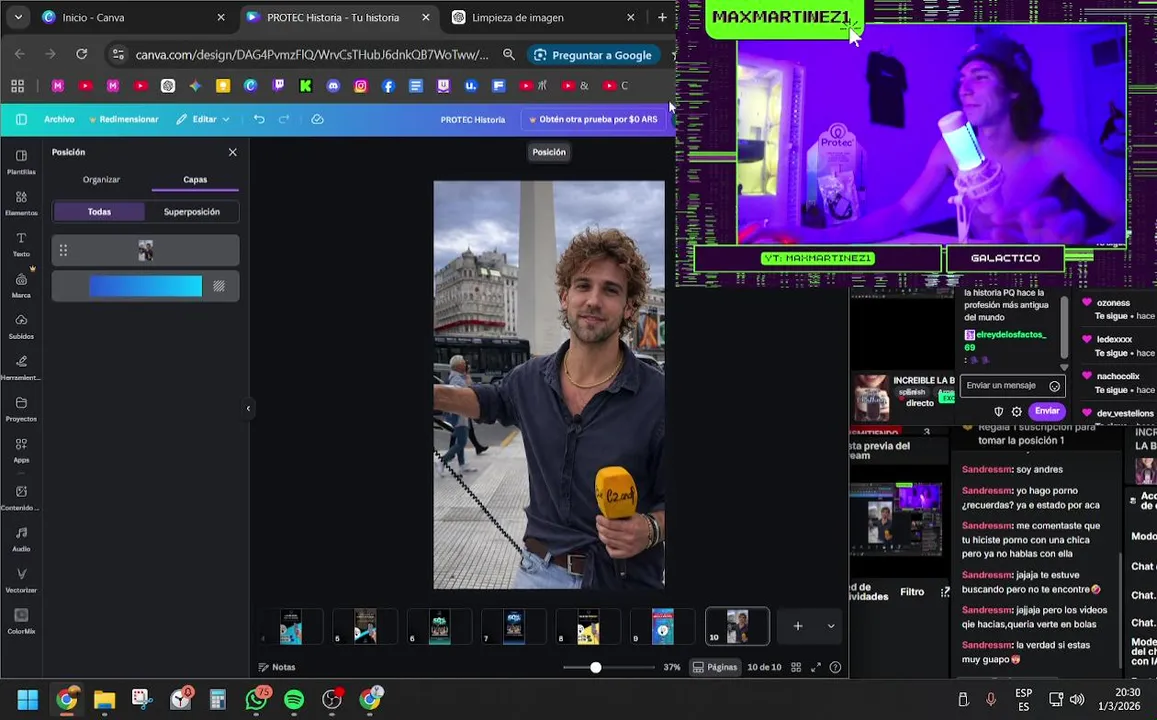Collapse the side panel with arrow handle
This screenshot has width=1157, height=720.
248,408
